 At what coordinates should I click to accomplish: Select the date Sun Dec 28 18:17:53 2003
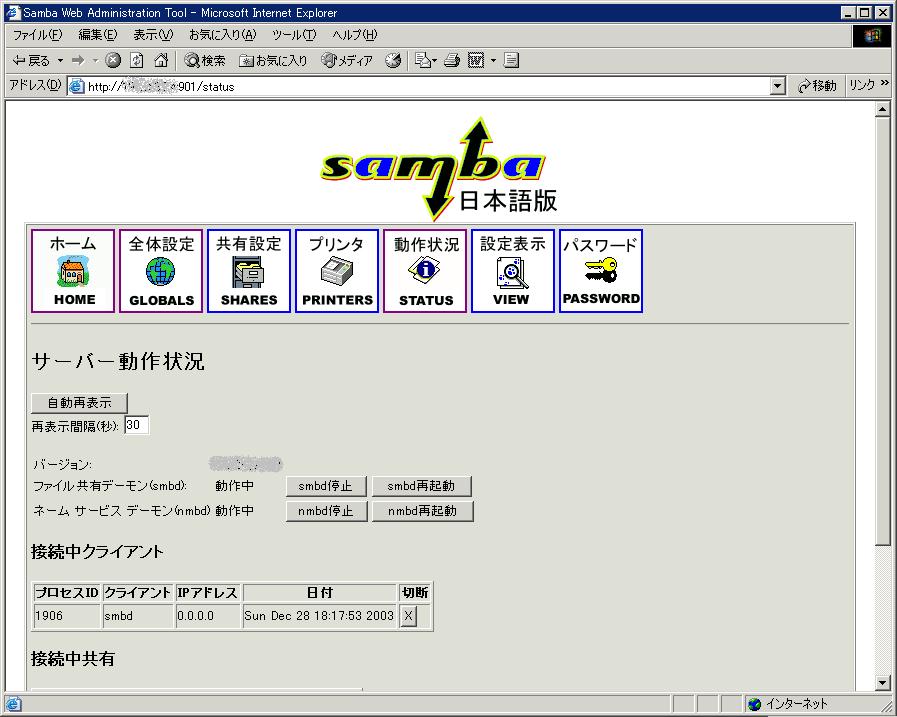click(x=319, y=616)
